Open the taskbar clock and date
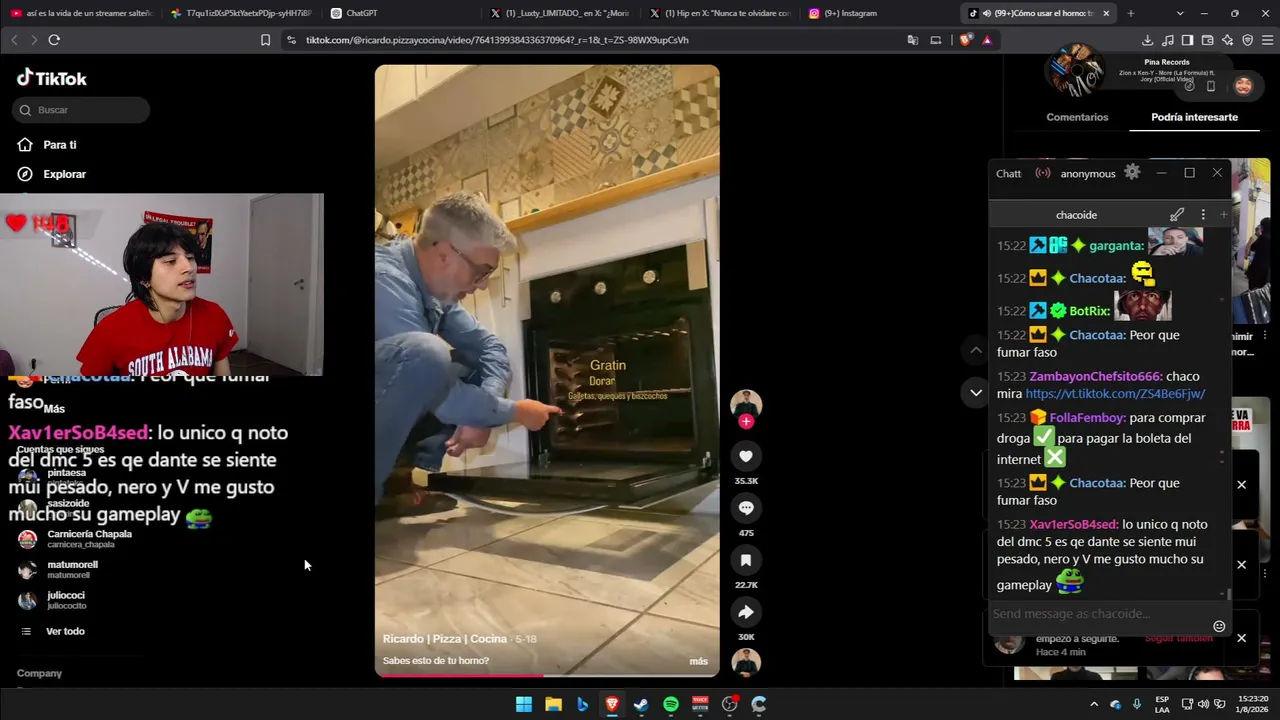Screen dimensions: 1280x720 click(x=1253, y=704)
